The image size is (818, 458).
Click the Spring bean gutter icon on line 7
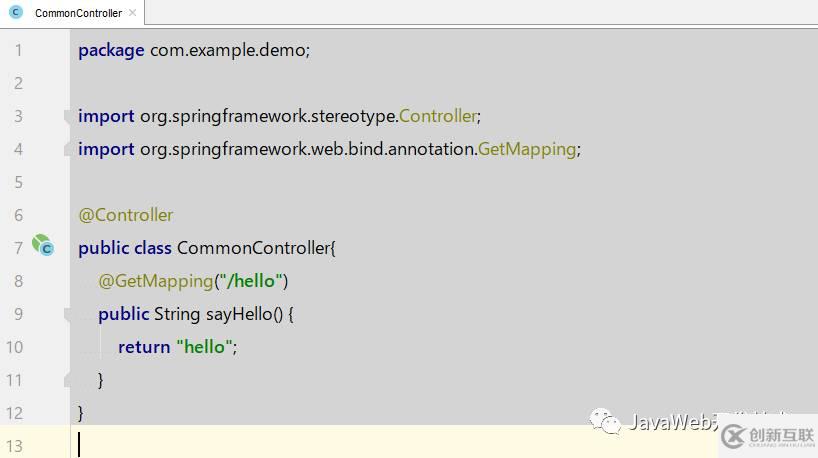click(42, 245)
